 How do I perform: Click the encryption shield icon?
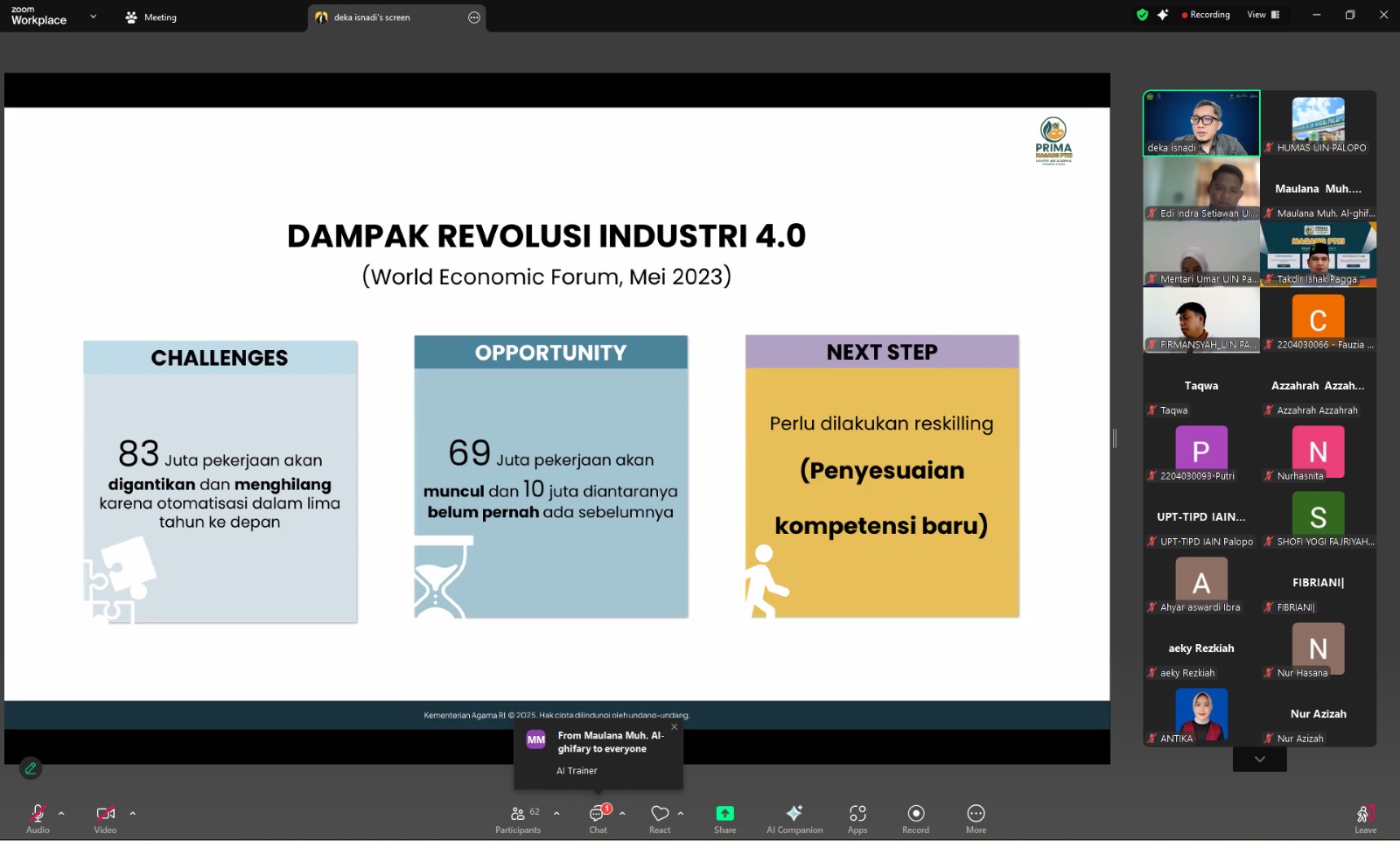[x=1142, y=15]
